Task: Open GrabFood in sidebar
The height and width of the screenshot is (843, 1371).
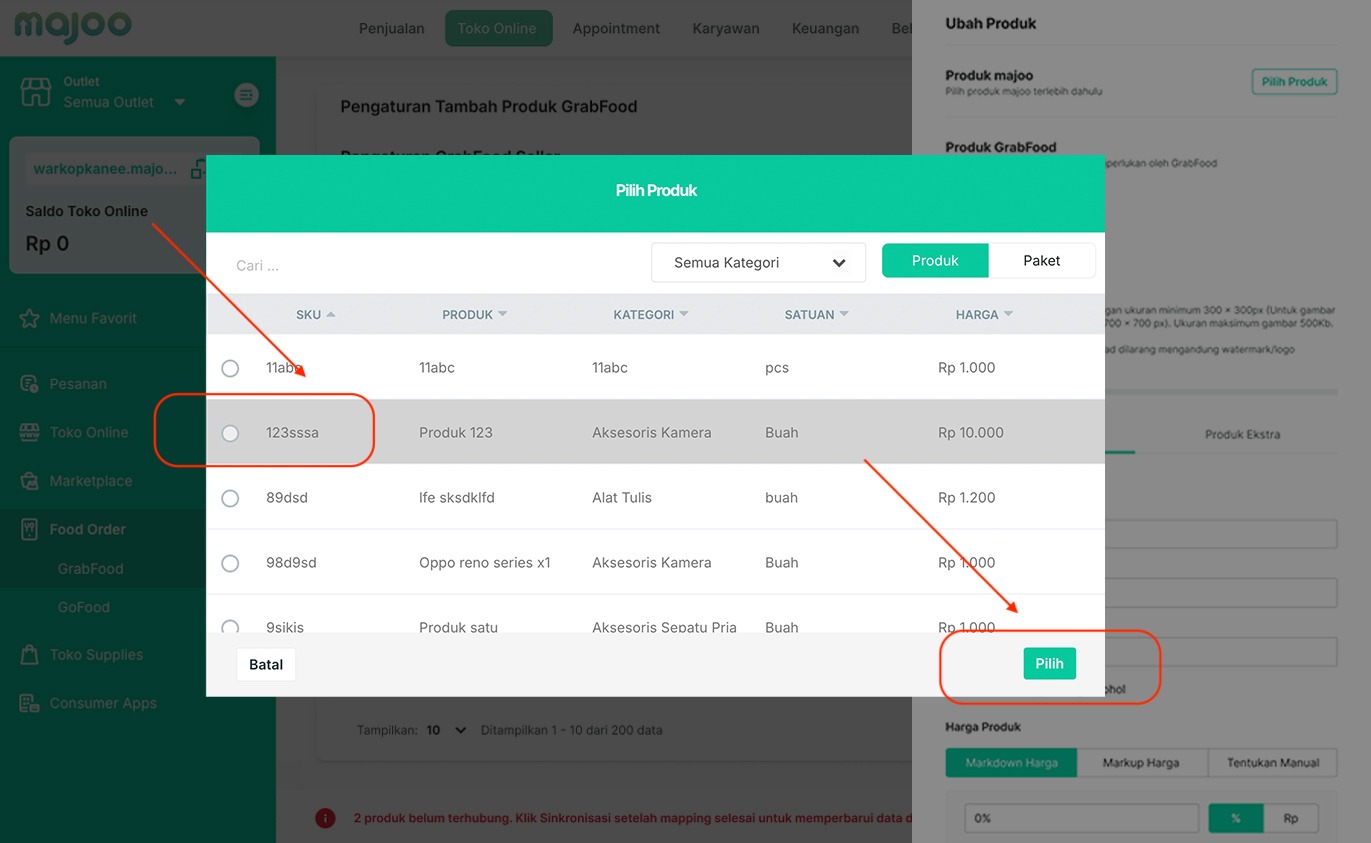Action: [x=90, y=568]
